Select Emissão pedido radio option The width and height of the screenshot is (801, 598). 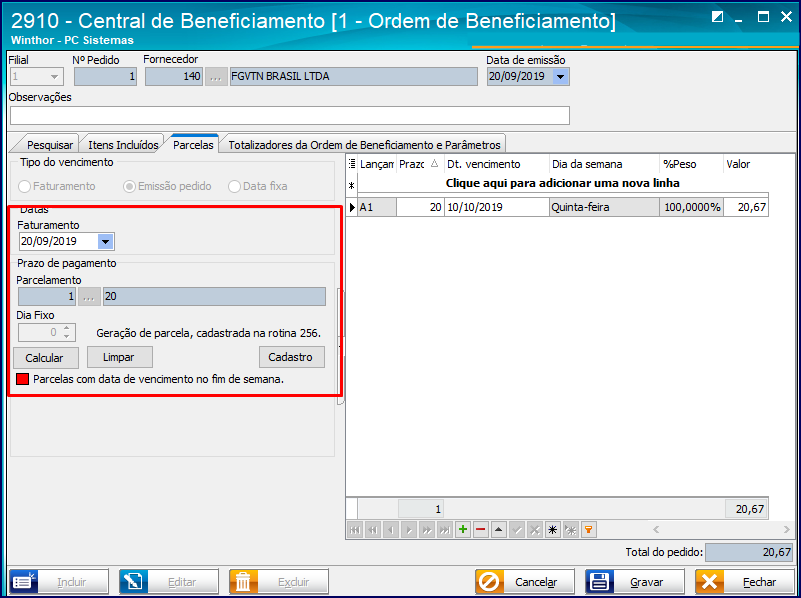coord(129,186)
